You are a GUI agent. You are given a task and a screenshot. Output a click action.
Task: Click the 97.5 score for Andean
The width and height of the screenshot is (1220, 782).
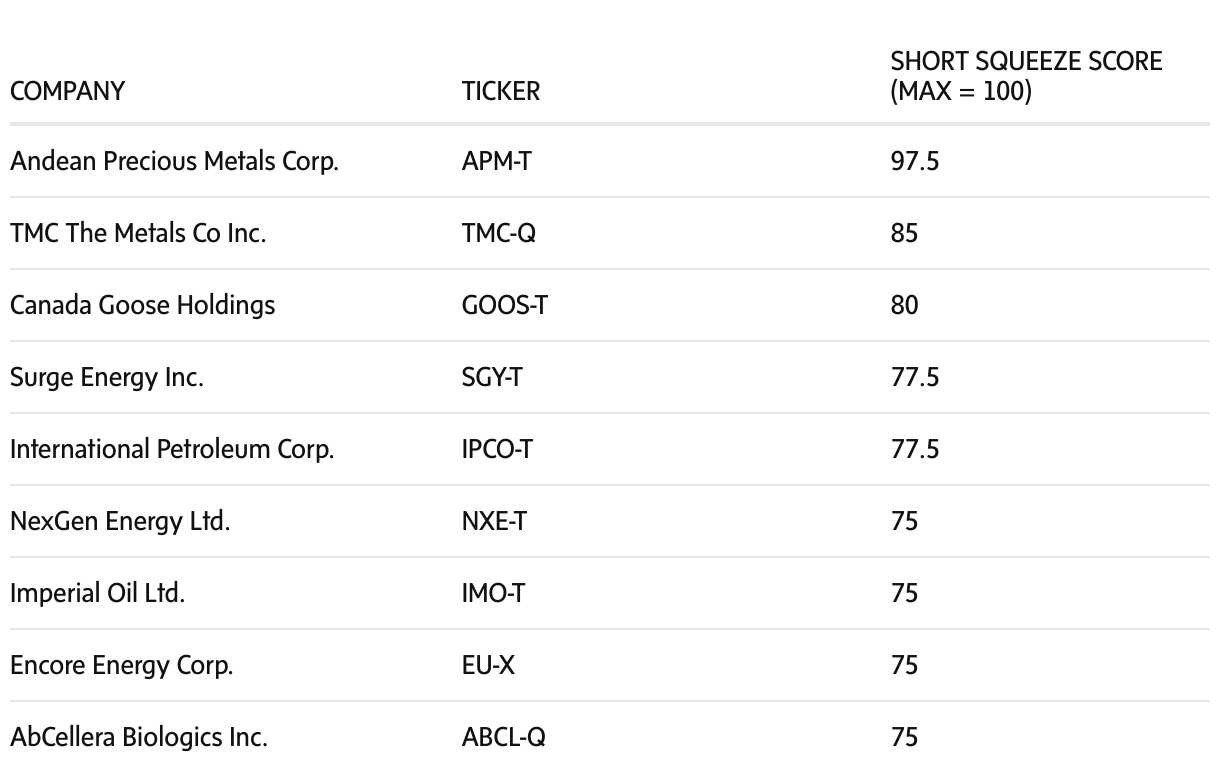click(914, 161)
